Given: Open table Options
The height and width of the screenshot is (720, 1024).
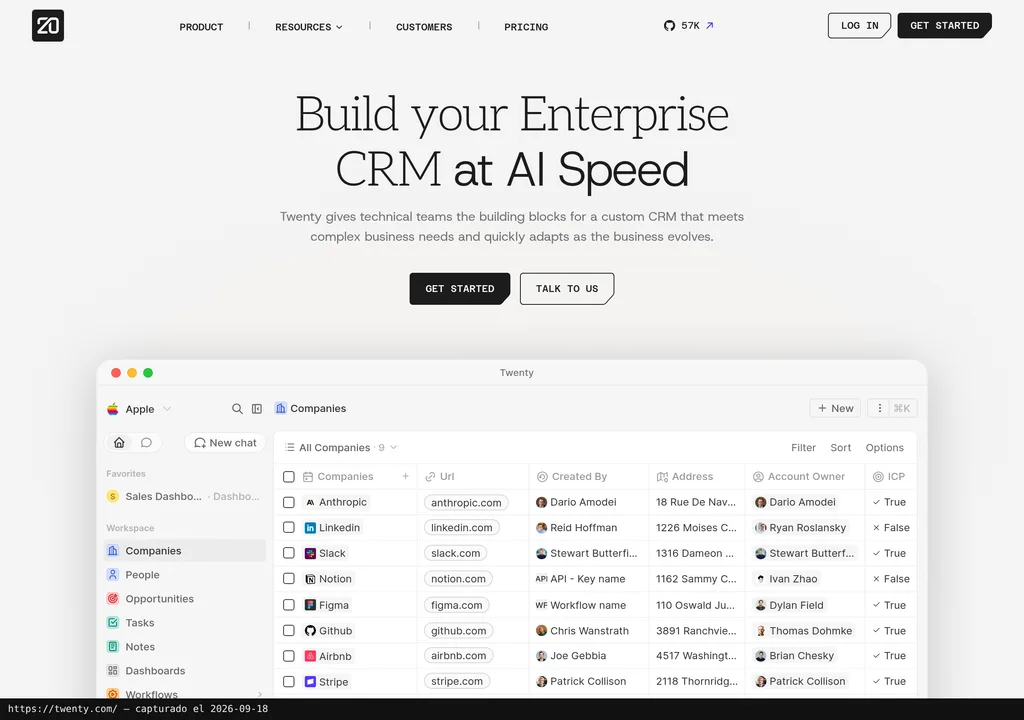Looking at the screenshot, I should (x=884, y=448).
